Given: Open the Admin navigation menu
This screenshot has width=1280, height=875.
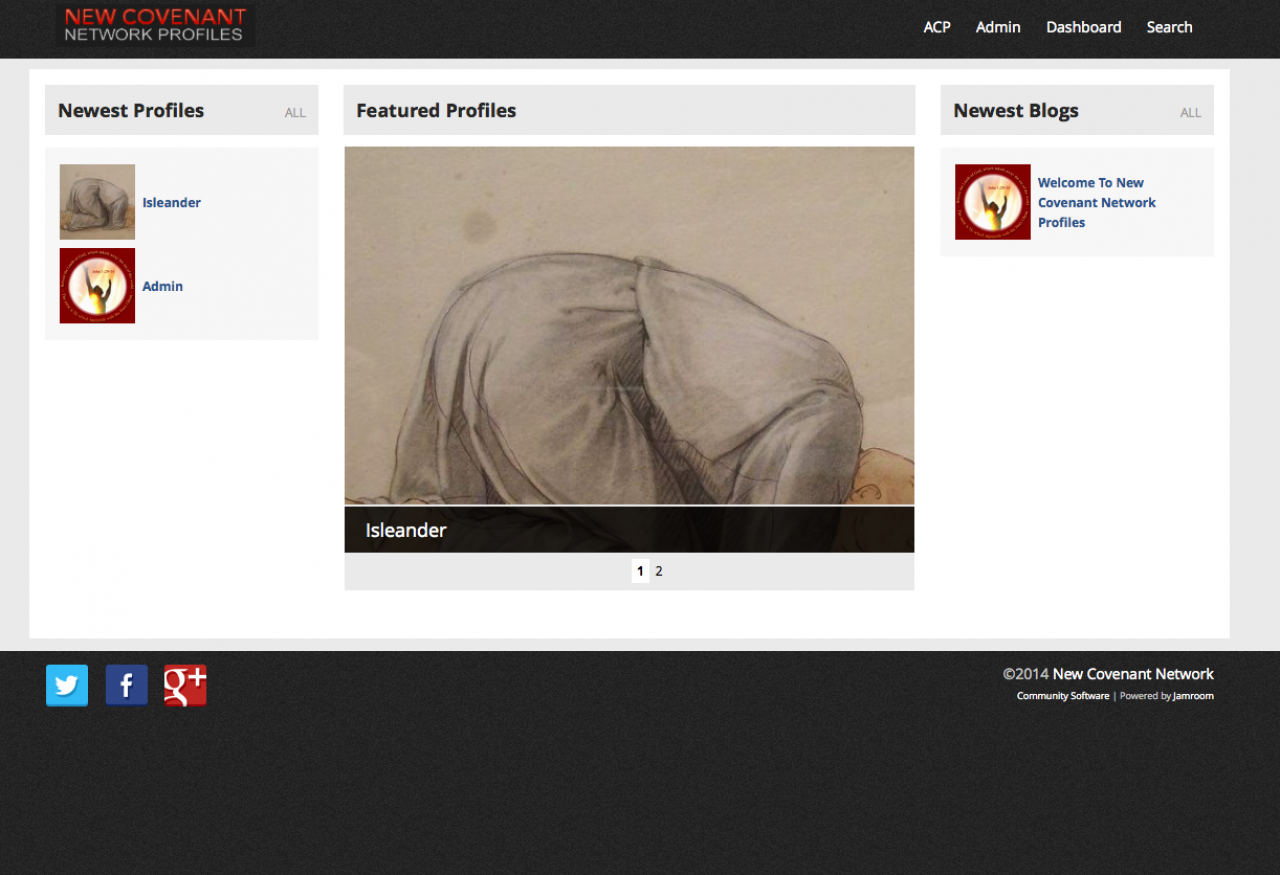Looking at the screenshot, I should click(x=998, y=27).
